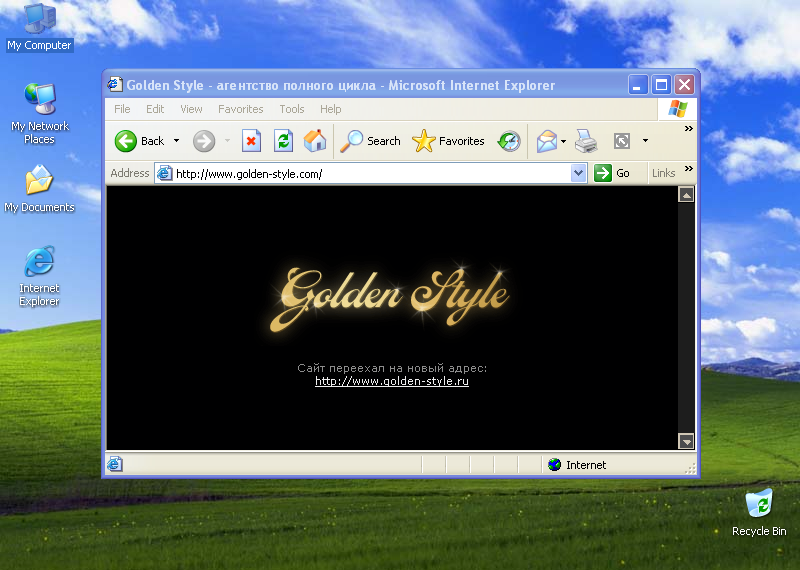Click the fullscreen size toolbar icon

622,141
